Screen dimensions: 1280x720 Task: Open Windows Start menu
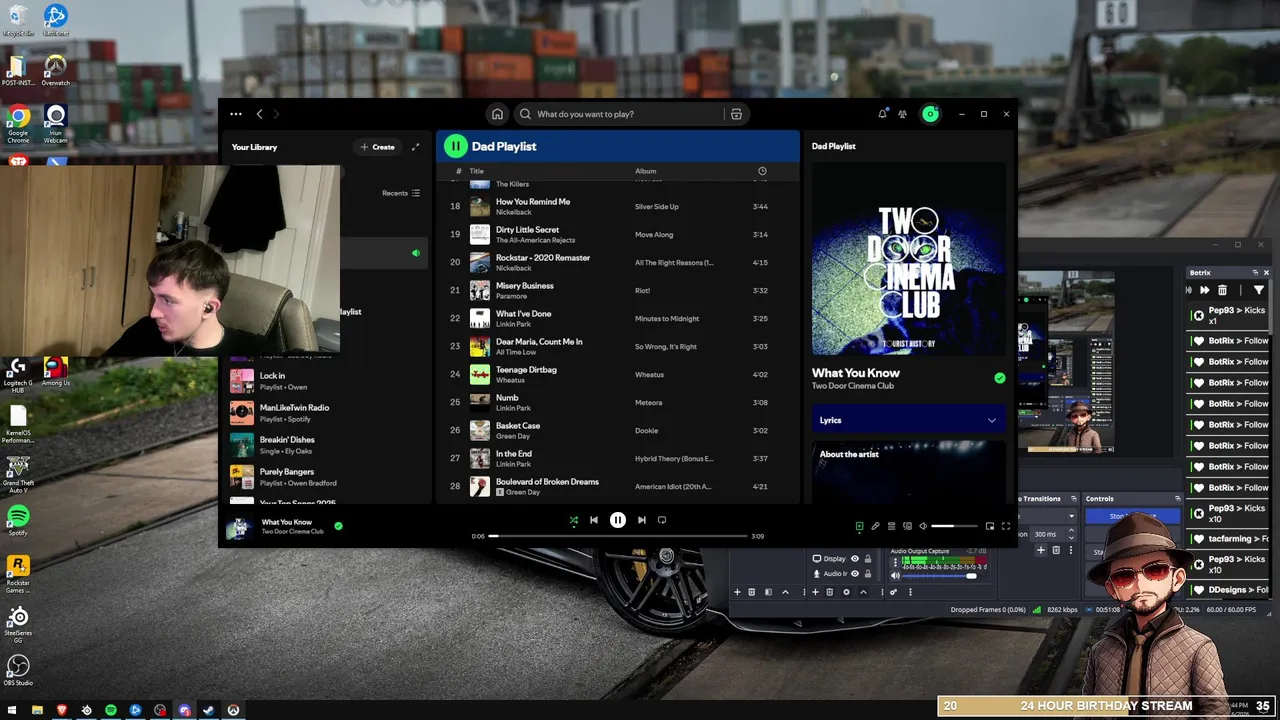coord(12,710)
